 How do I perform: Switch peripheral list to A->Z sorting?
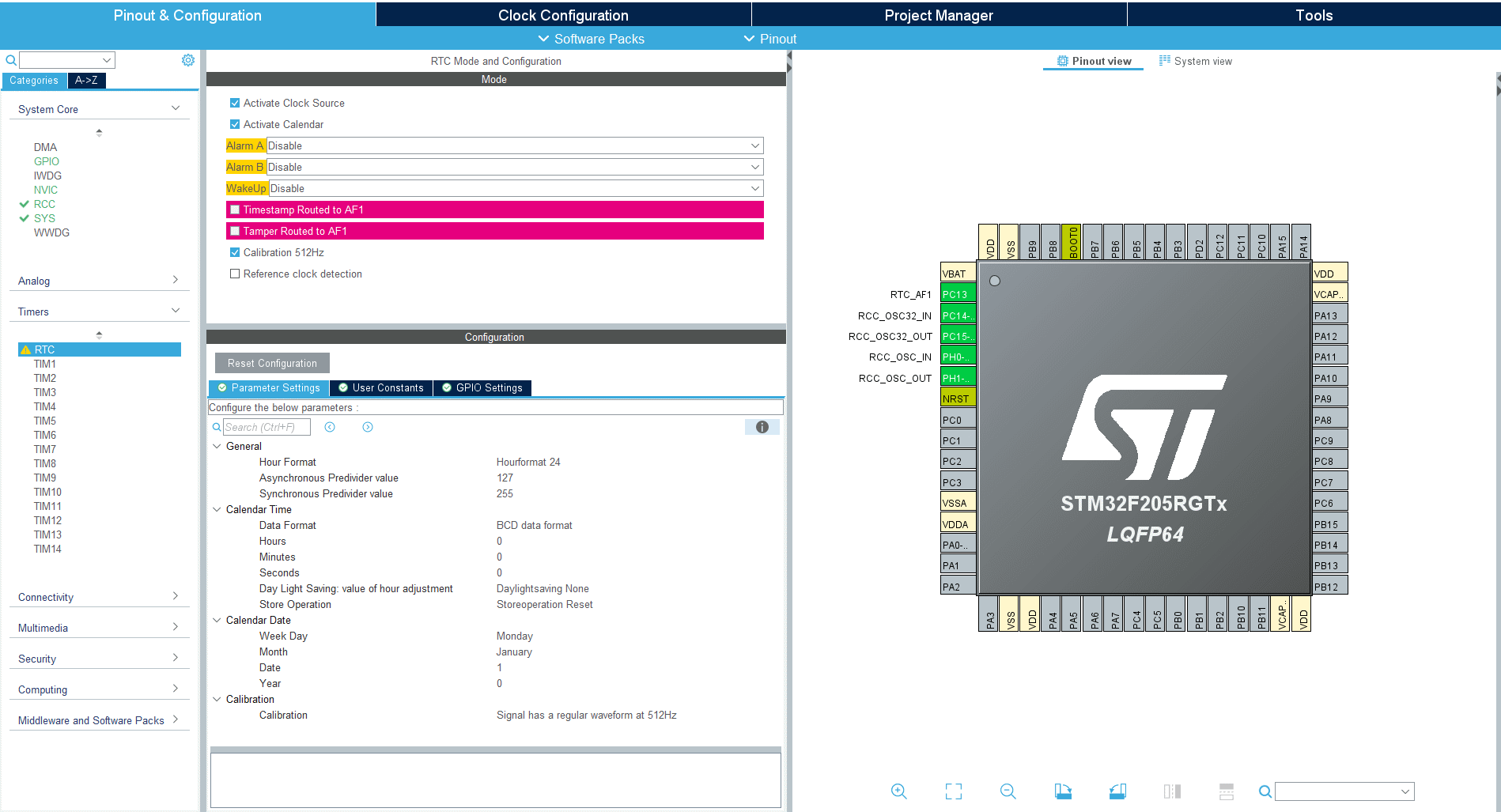86,80
